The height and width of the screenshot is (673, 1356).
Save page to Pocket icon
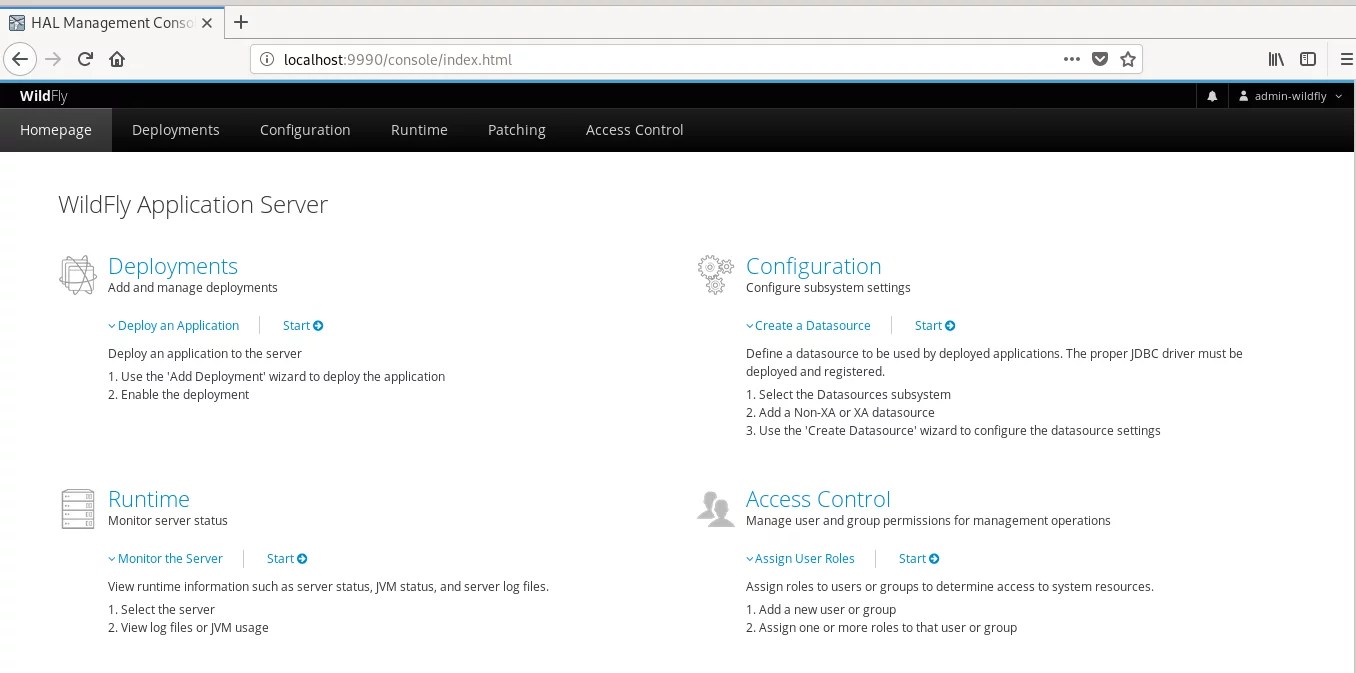[1100, 59]
